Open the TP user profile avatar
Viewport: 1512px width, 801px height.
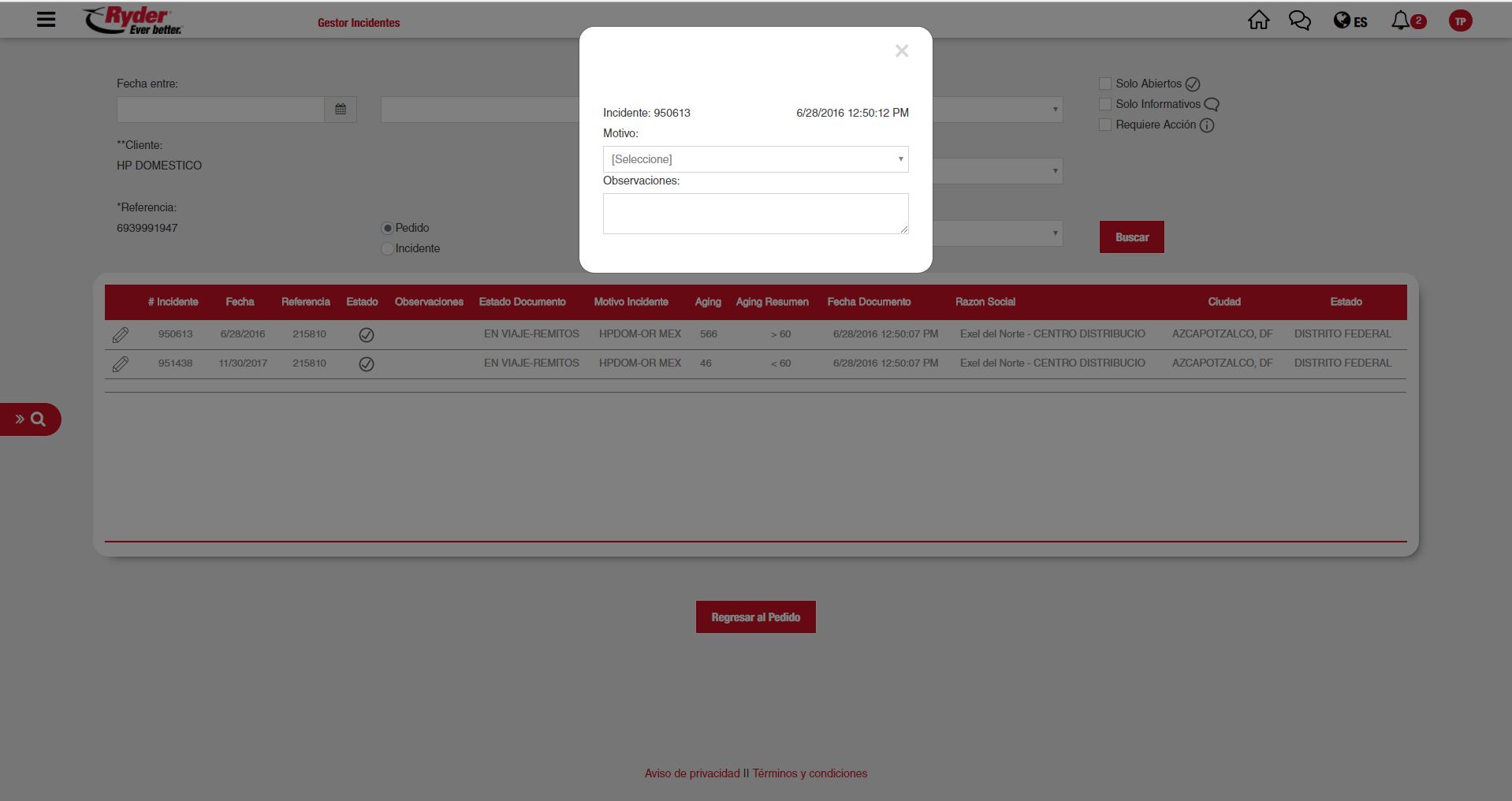click(x=1460, y=21)
